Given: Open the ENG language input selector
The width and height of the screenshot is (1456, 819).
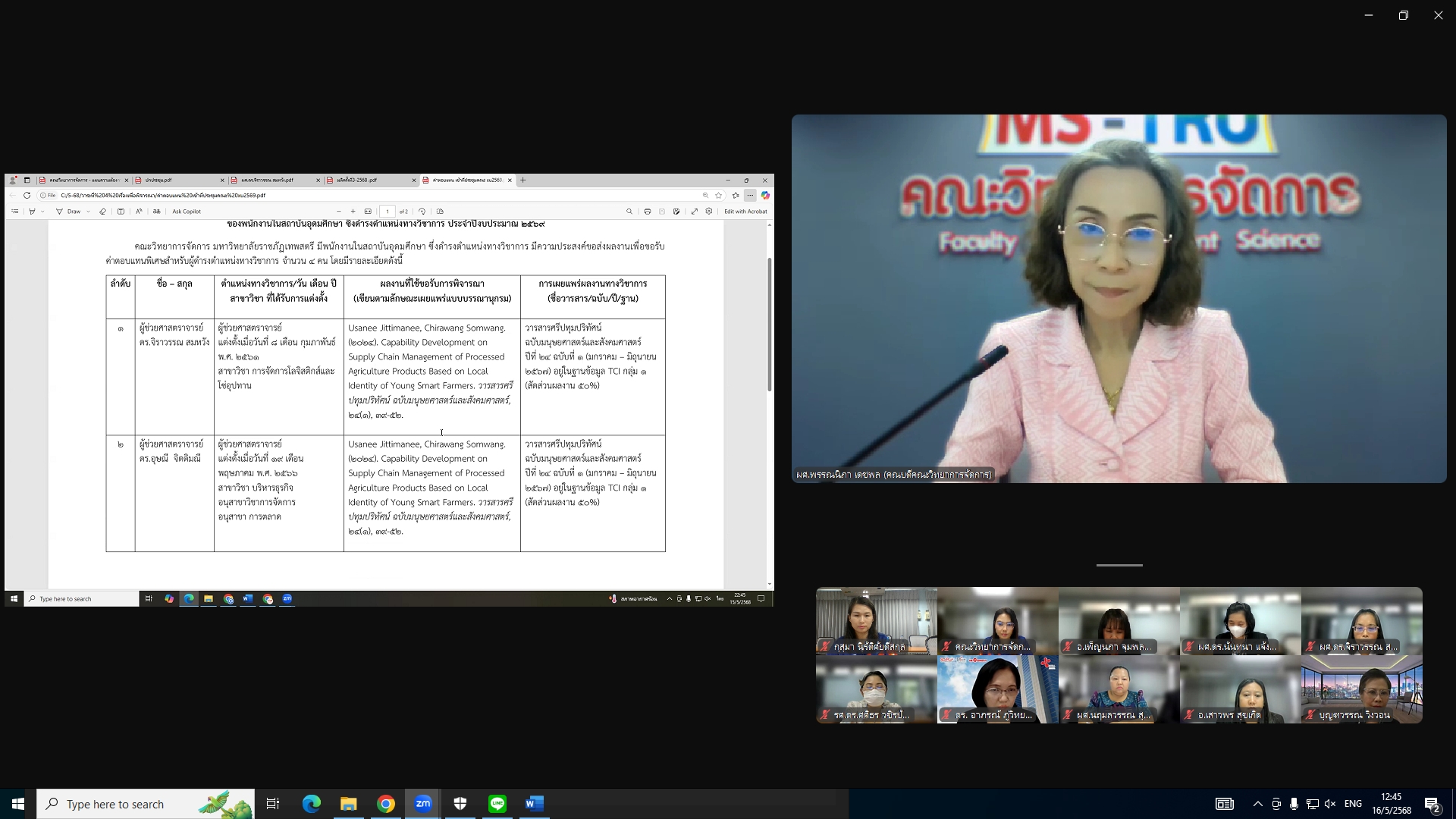Looking at the screenshot, I should (x=1353, y=804).
